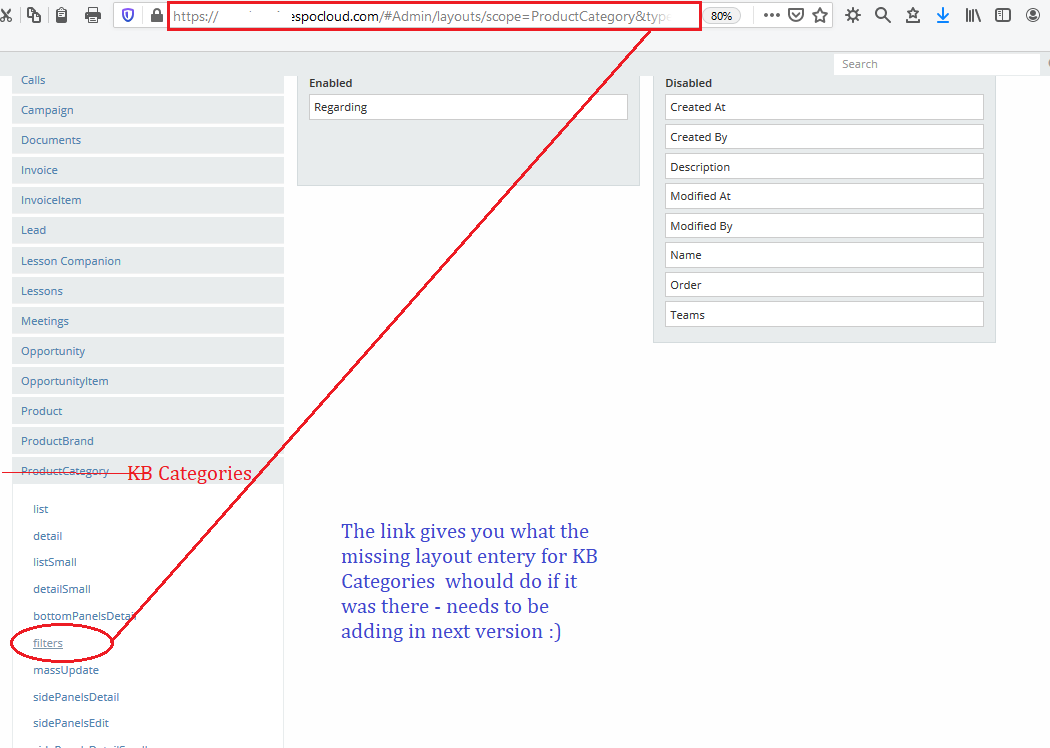This screenshot has width=1050, height=748.
Task: Click the magnifier search icon in toolbar
Action: 882,15
